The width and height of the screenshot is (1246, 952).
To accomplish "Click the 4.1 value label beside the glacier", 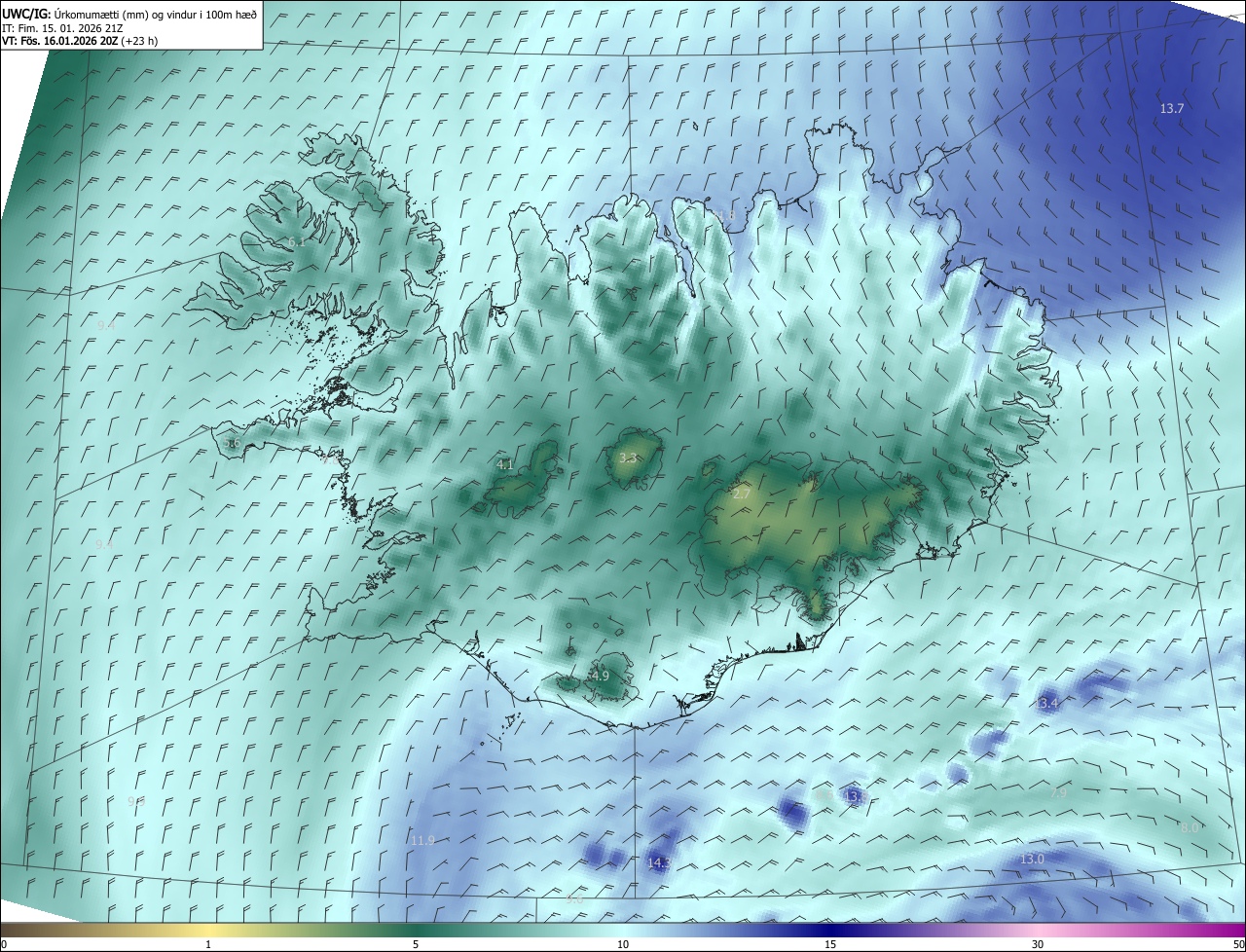I will click(505, 465).
